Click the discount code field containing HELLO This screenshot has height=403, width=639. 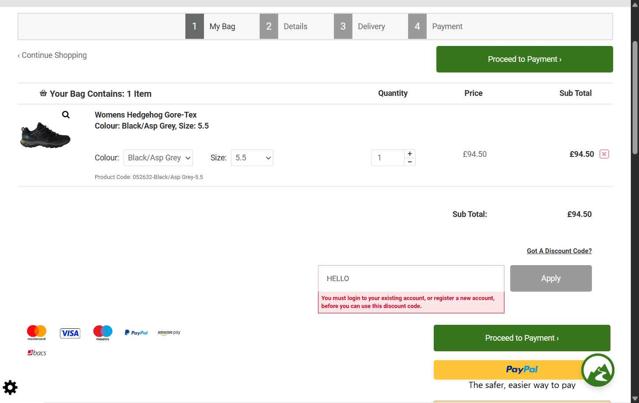[x=411, y=278]
